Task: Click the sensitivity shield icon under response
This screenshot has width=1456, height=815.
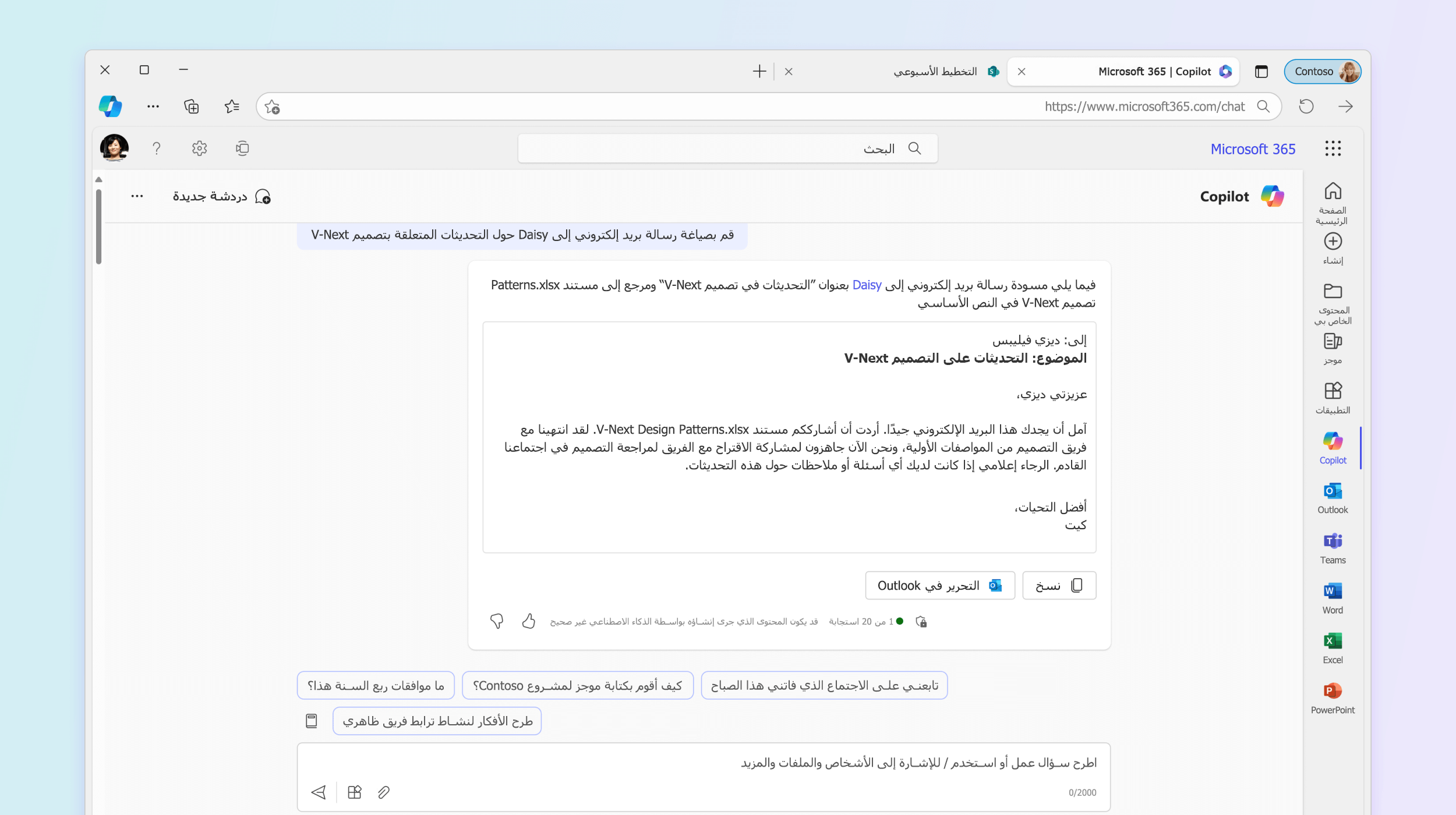Action: click(921, 622)
